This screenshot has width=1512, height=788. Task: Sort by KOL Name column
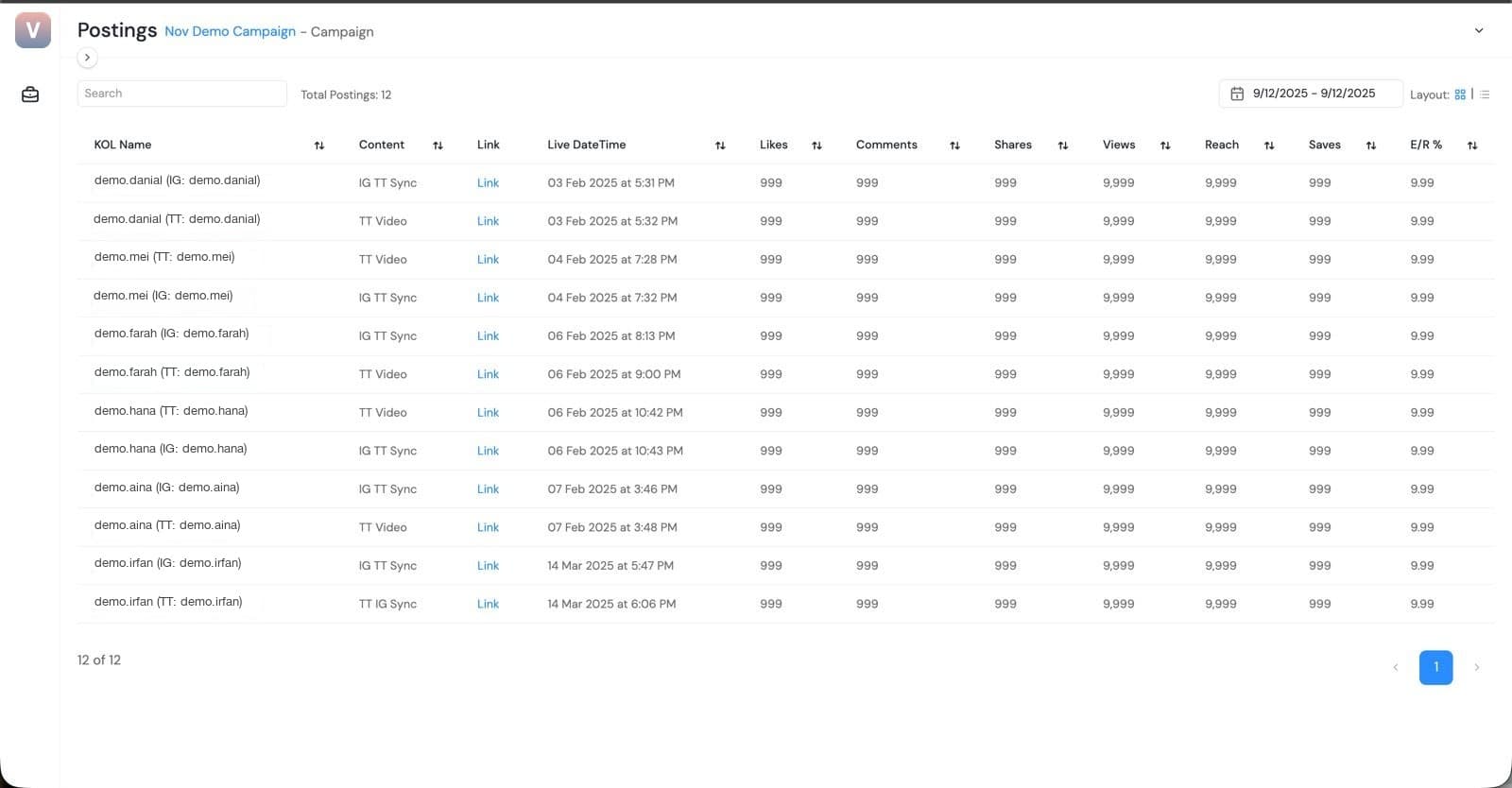click(x=319, y=146)
